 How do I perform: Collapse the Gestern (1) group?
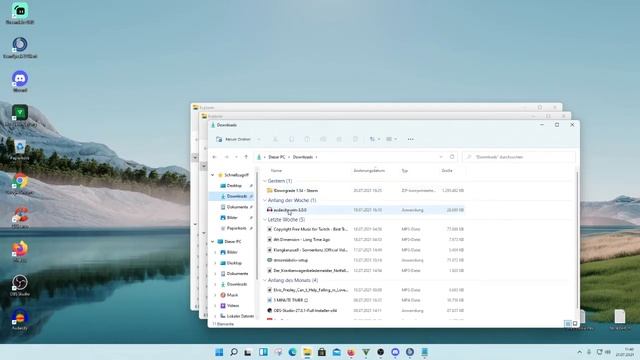pyautogui.click(x=264, y=181)
